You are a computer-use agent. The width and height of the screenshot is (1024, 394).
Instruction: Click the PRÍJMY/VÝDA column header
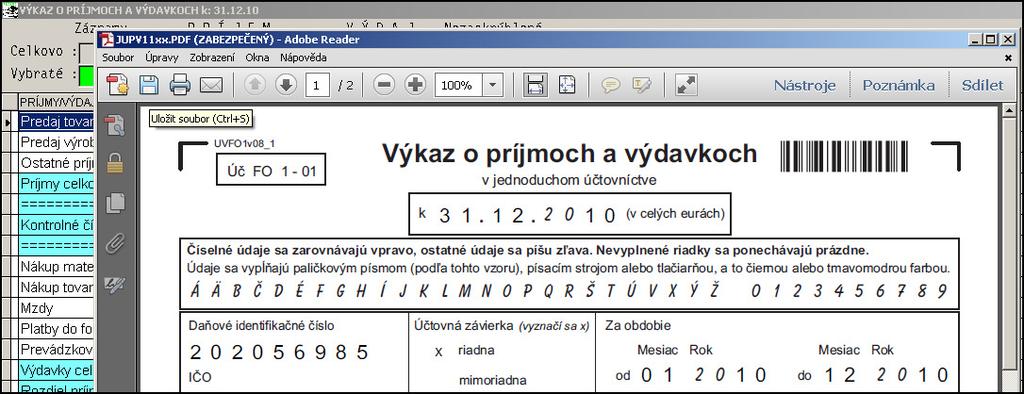[56, 102]
